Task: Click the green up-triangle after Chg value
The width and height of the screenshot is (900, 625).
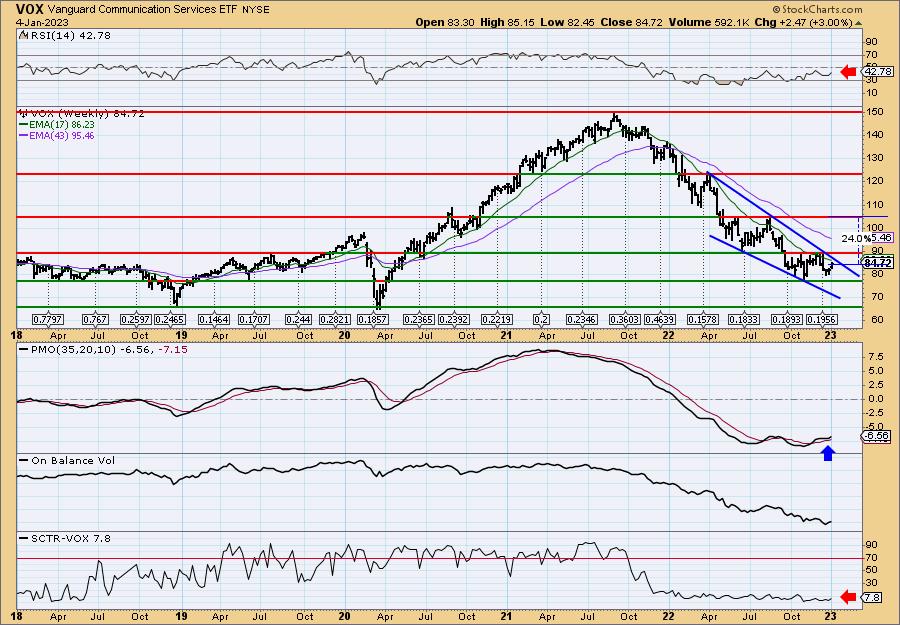Action: pyautogui.click(x=859, y=23)
